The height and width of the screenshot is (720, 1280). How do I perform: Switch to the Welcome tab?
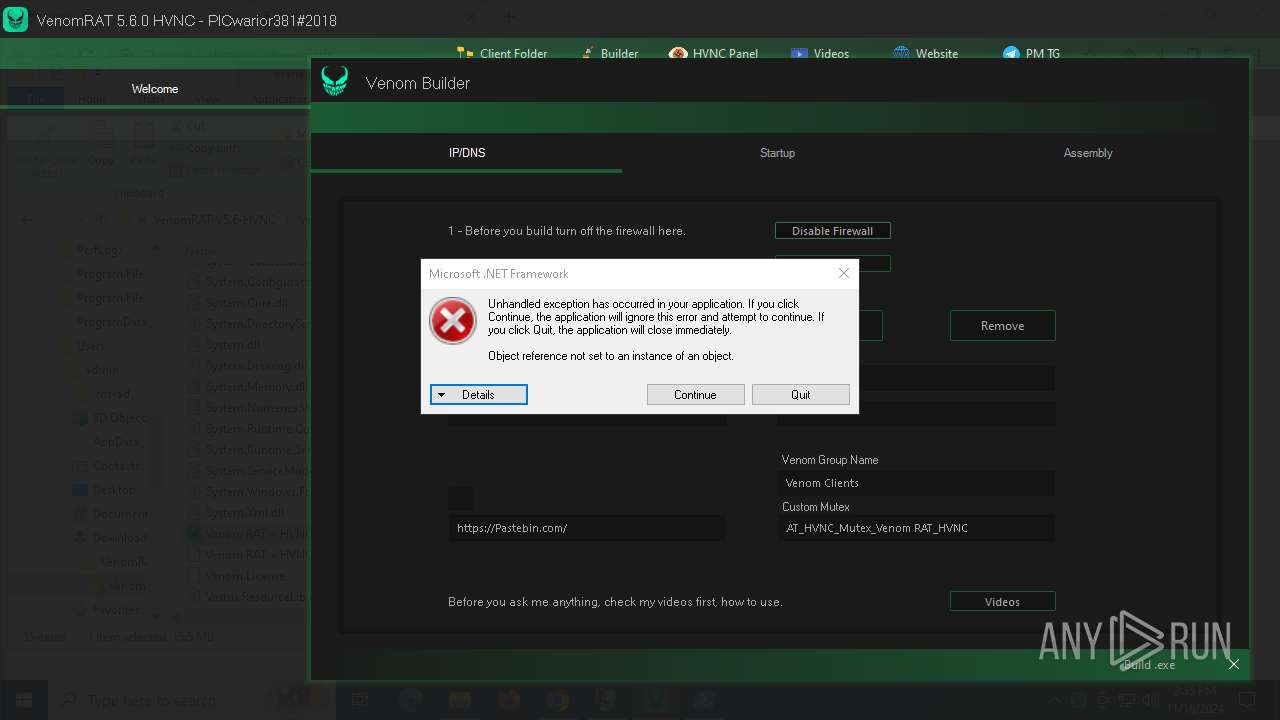click(155, 89)
